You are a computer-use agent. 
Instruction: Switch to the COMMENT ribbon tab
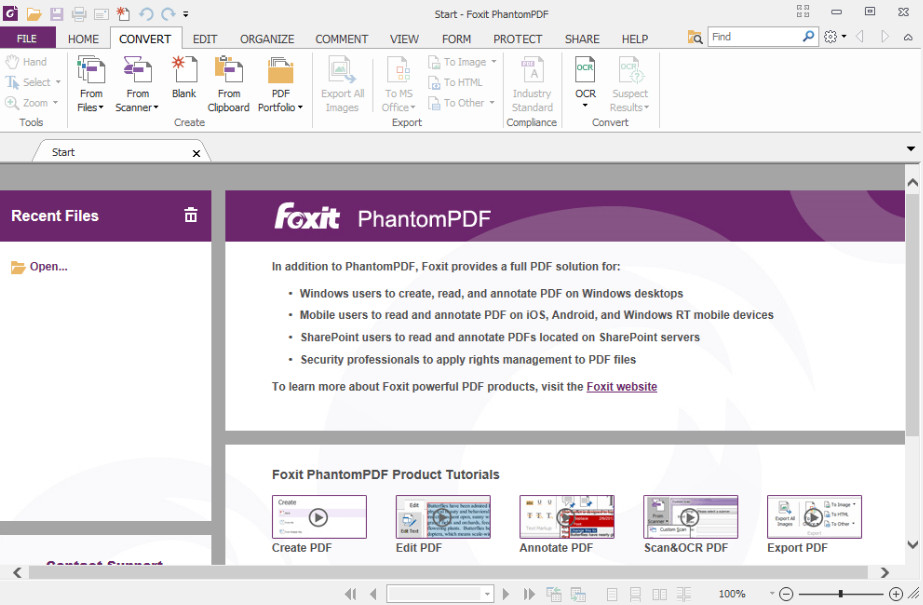click(341, 39)
